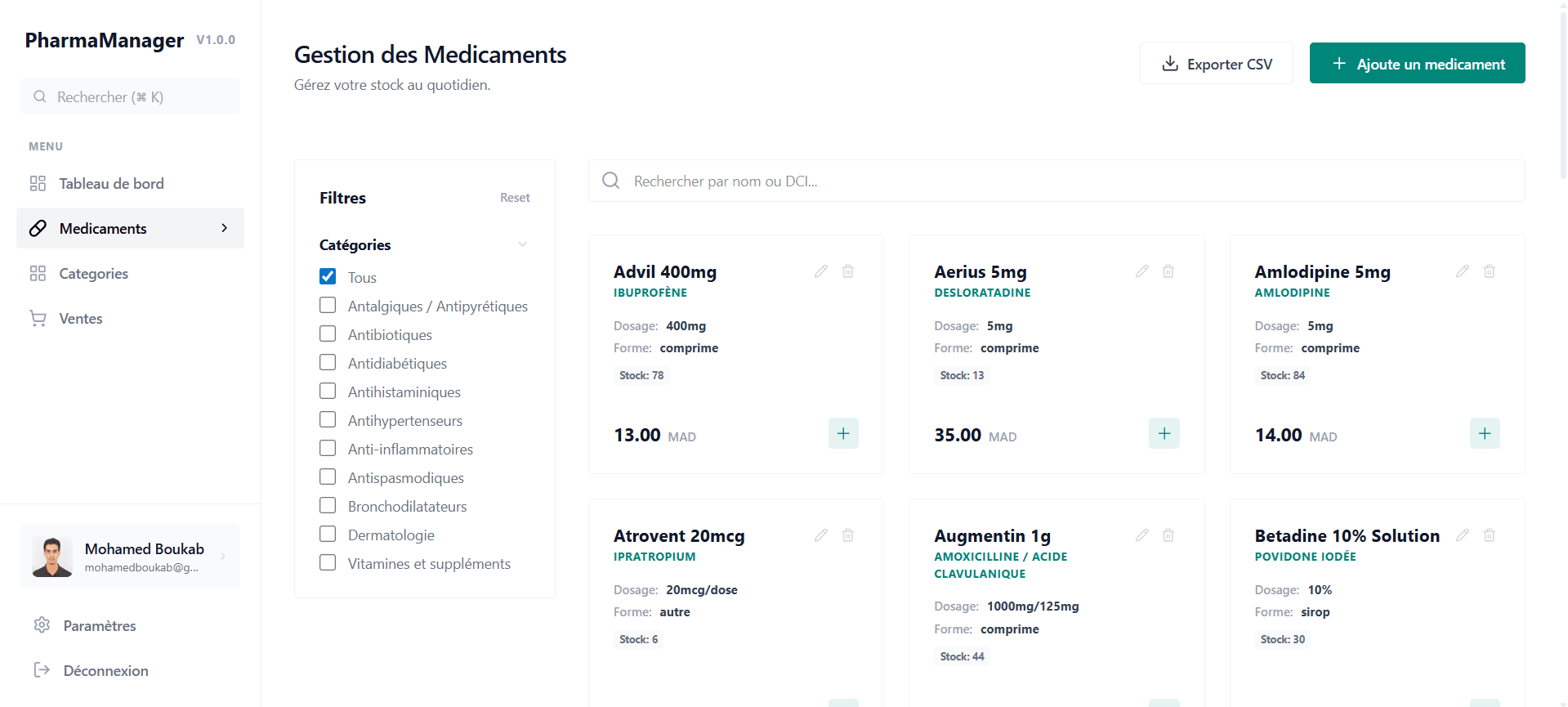Click the Medicaments pill icon
Viewport: 1568px width, 707px height.
pyautogui.click(x=38, y=228)
